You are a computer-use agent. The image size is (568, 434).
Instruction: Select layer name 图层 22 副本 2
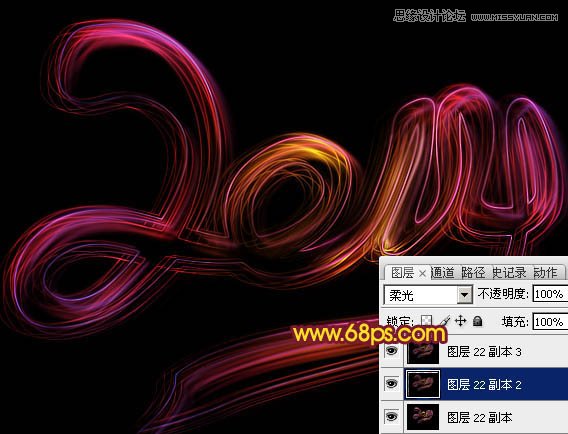click(x=484, y=384)
